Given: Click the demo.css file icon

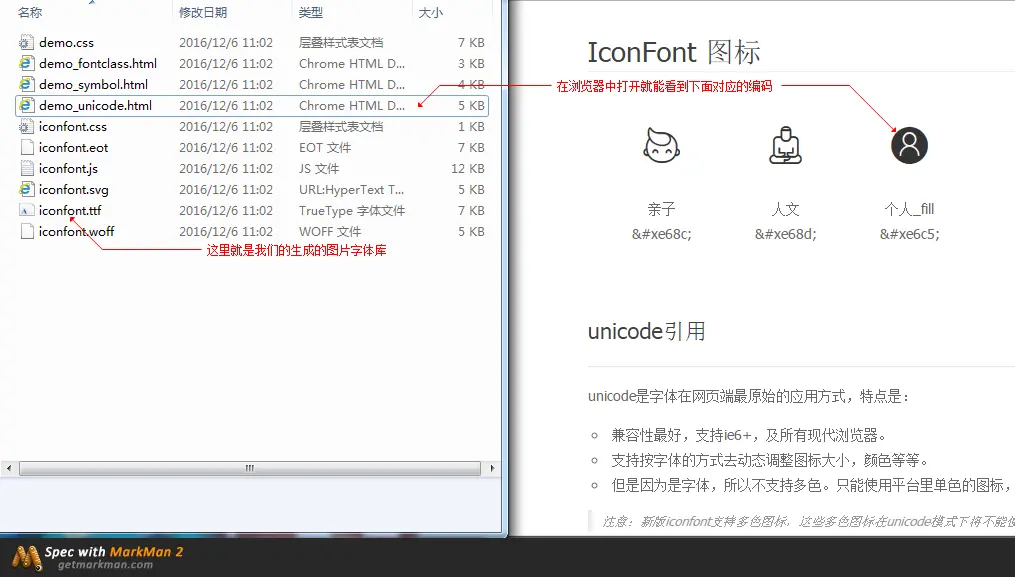Looking at the screenshot, I should pyautogui.click(x=26, y=43).
